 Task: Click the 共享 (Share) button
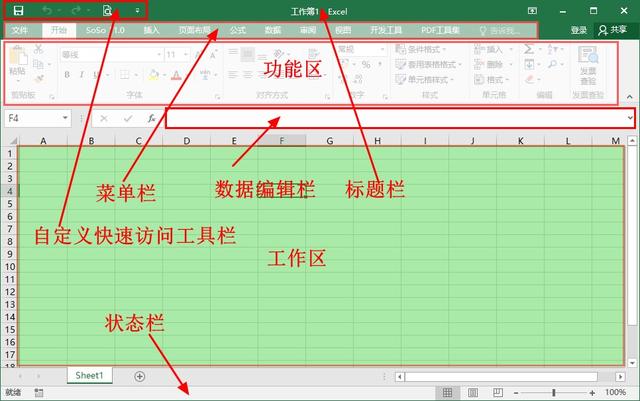pos(613,30)
